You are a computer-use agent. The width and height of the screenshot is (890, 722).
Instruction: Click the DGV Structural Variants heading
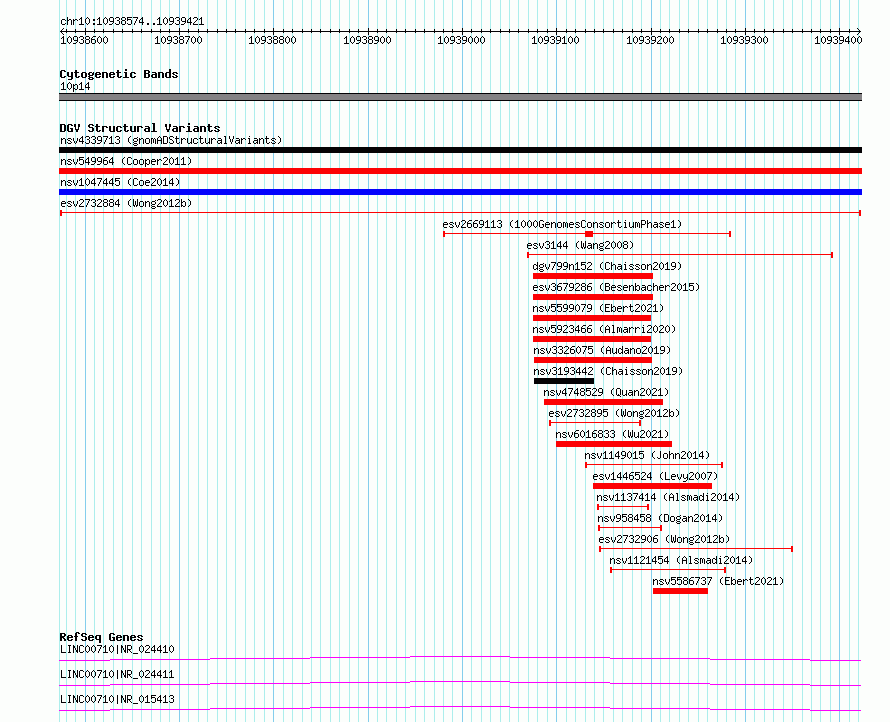click(140, 128)
